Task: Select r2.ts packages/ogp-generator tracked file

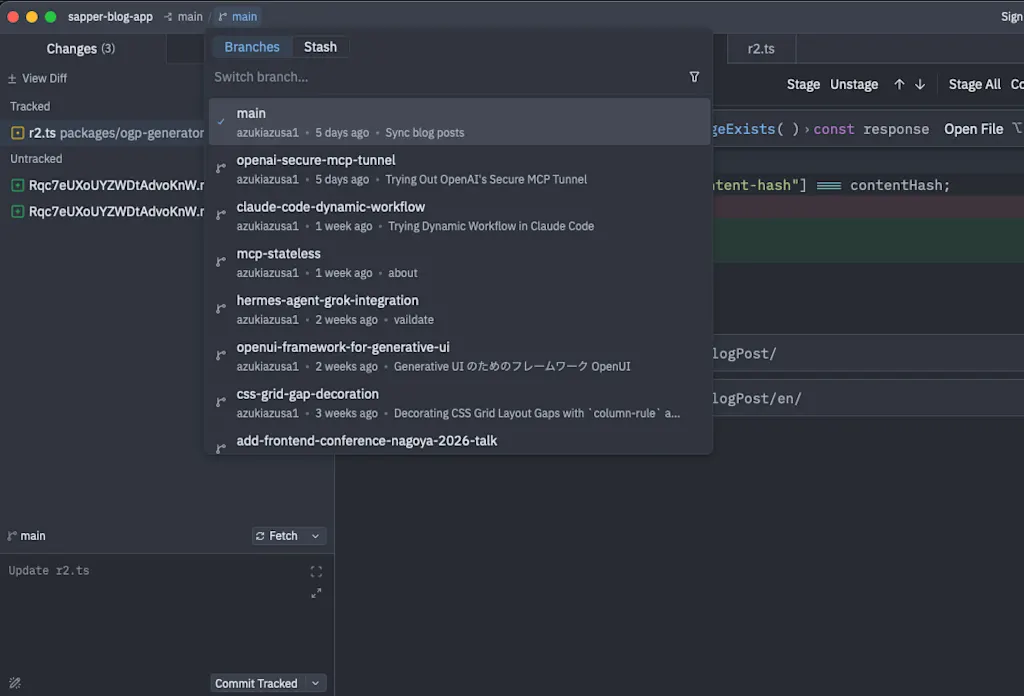Action: click(104, 133)
